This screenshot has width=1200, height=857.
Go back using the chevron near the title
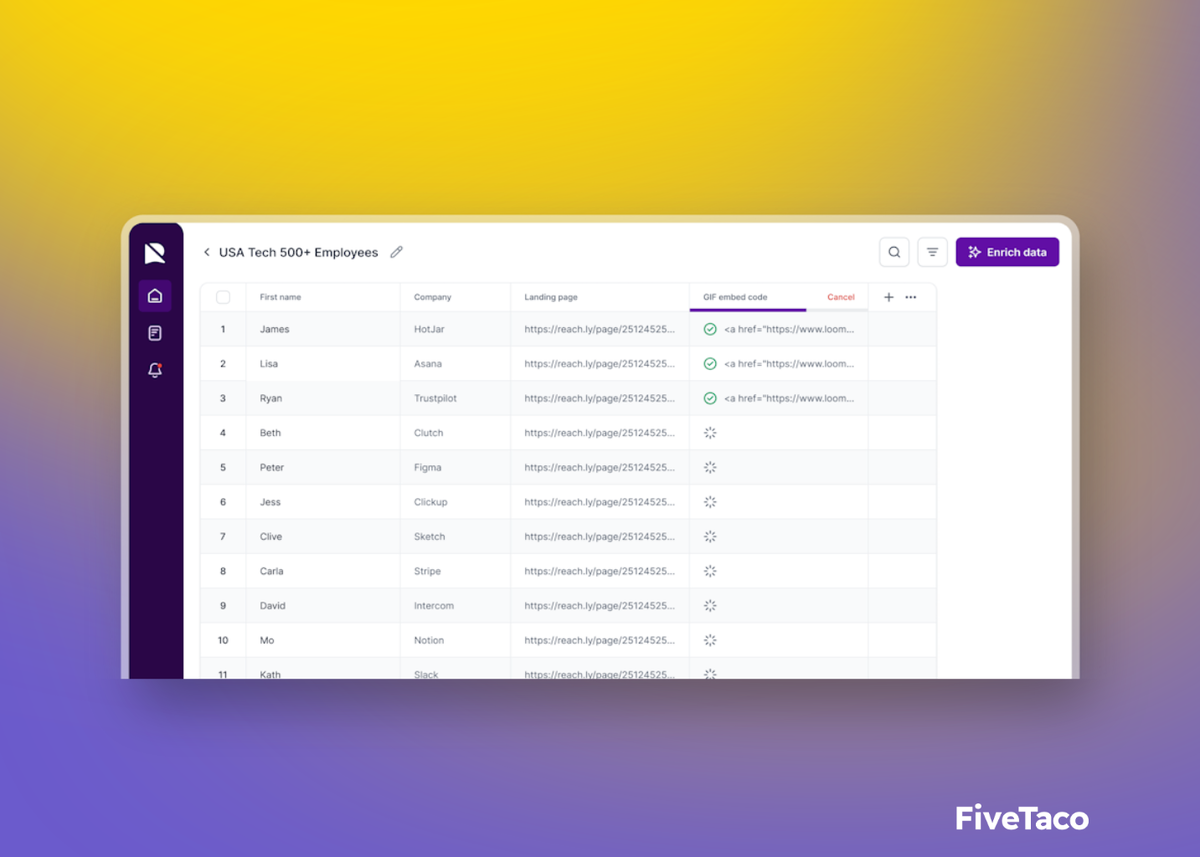coord(206,252)
